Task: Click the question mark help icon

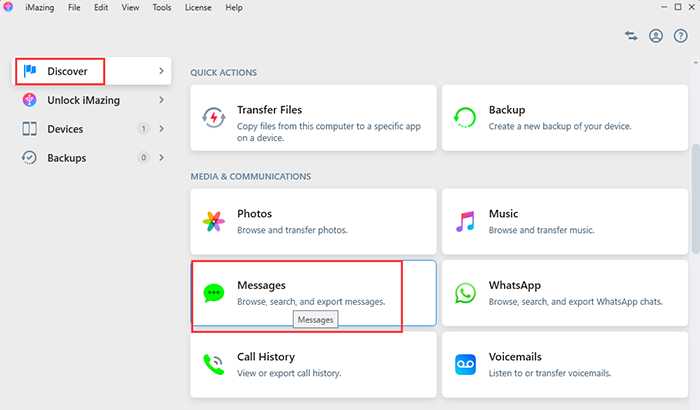Action: tap(681, 36)
